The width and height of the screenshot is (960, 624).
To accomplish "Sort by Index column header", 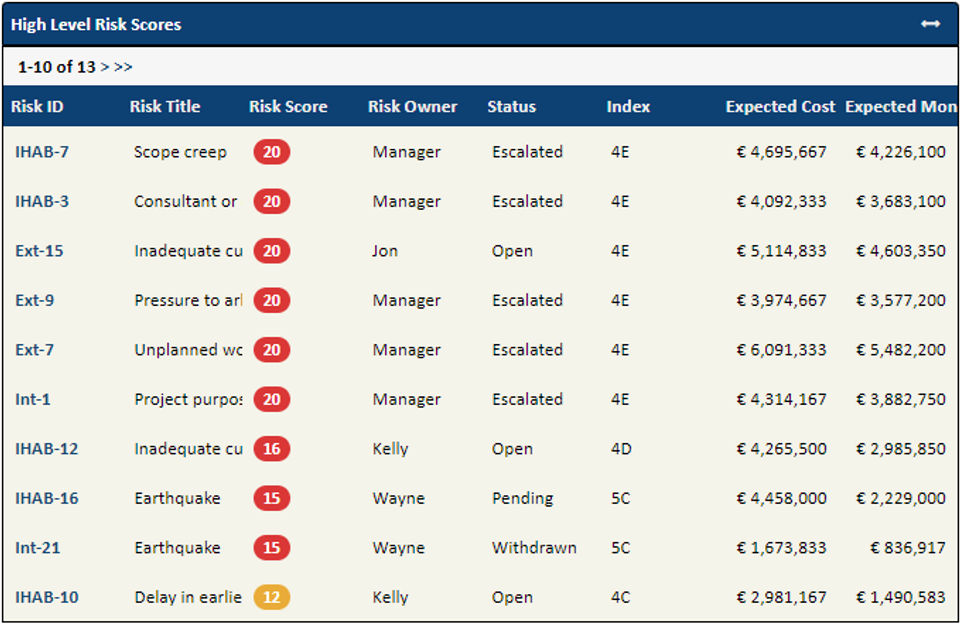I will click(x=628, y=107).
